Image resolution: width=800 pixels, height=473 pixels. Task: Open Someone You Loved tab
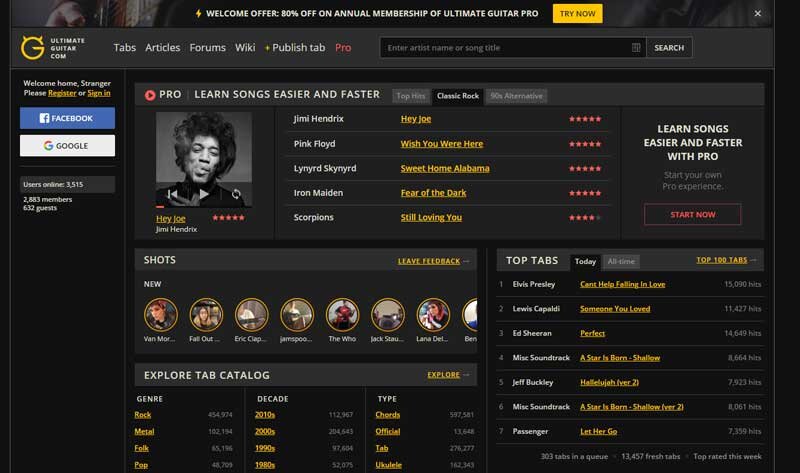click(x=615, y=309)
